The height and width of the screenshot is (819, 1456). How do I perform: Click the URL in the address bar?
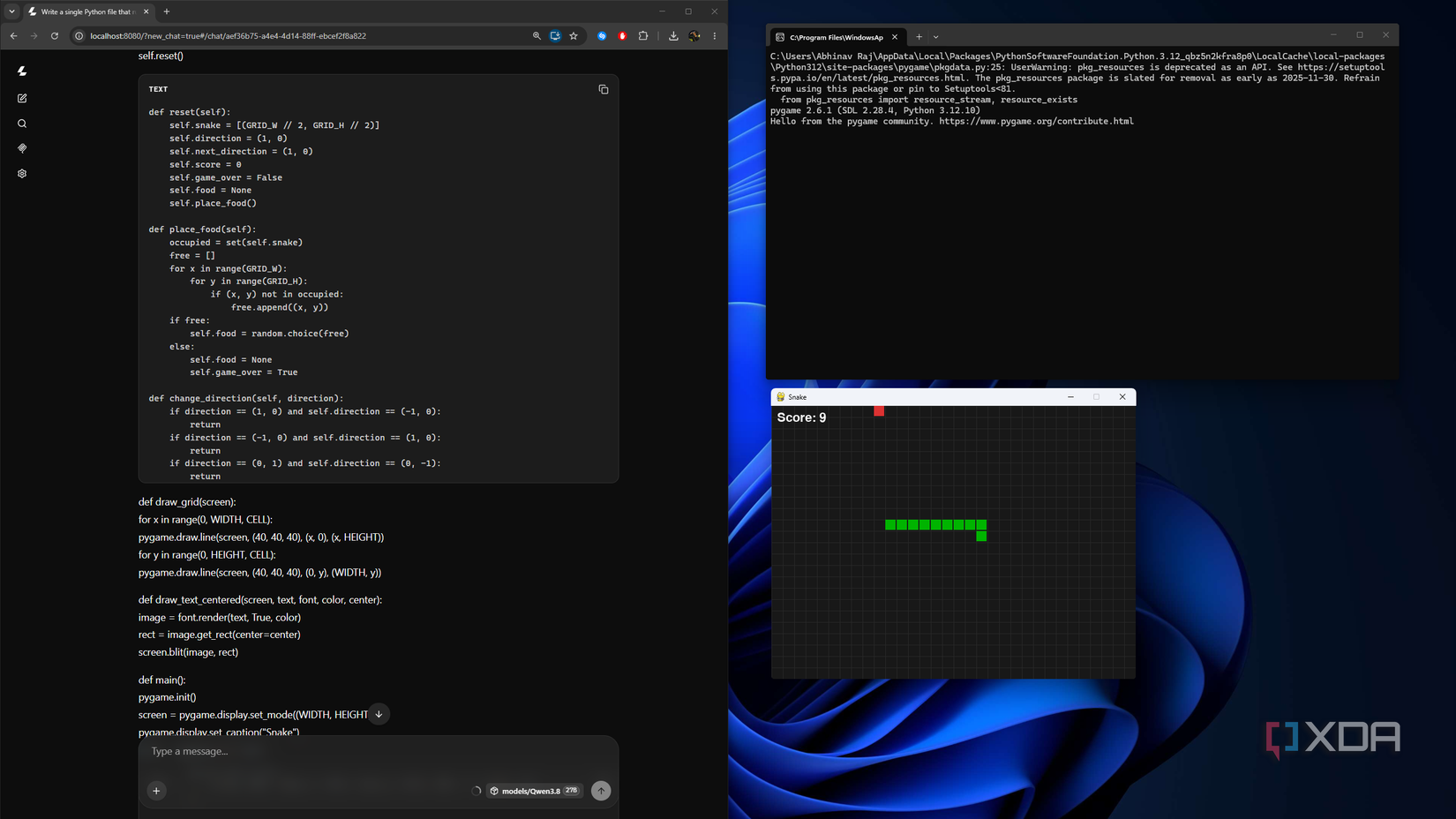(228, 36)
